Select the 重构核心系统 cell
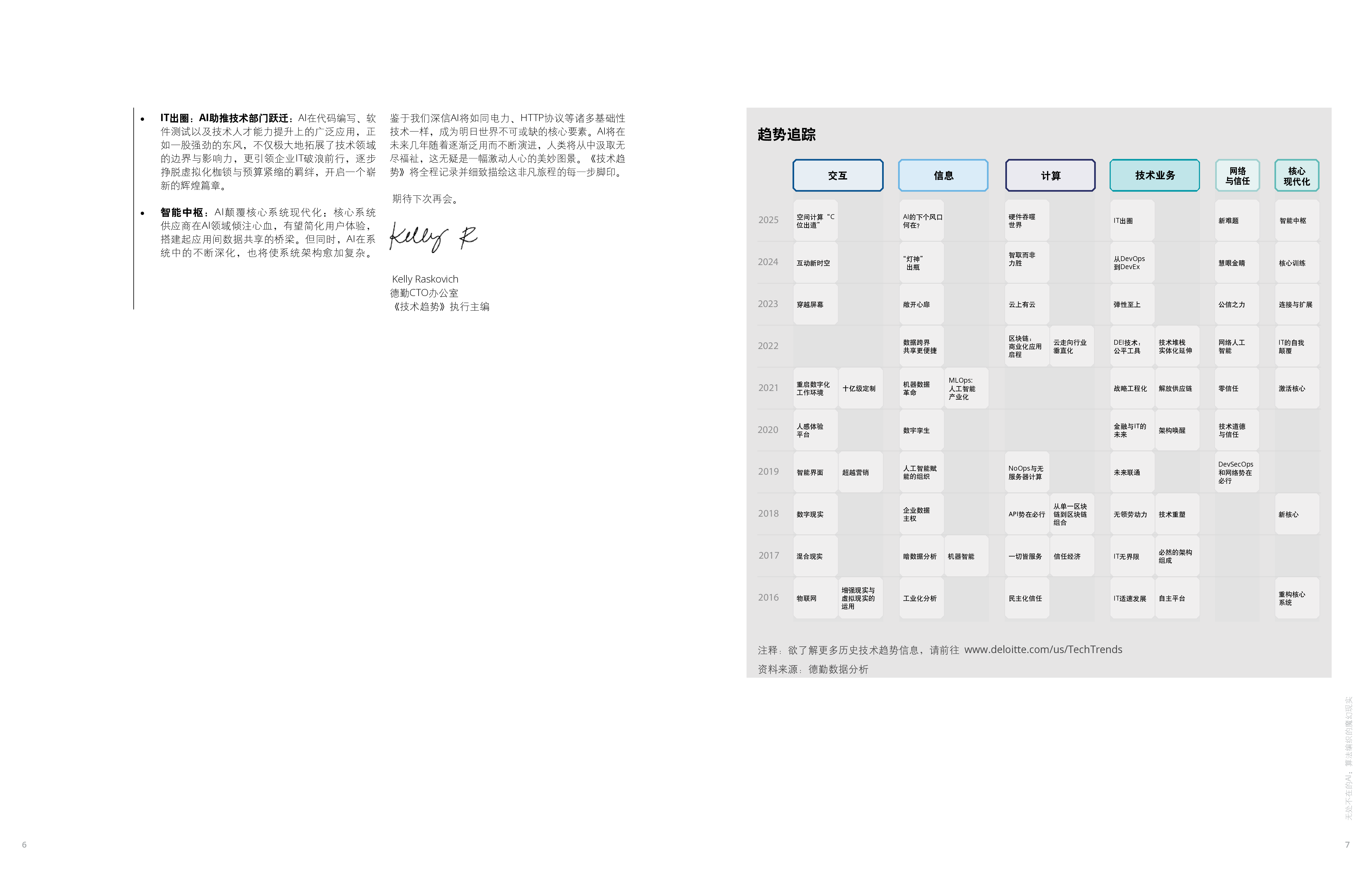 coord(1297,598)
